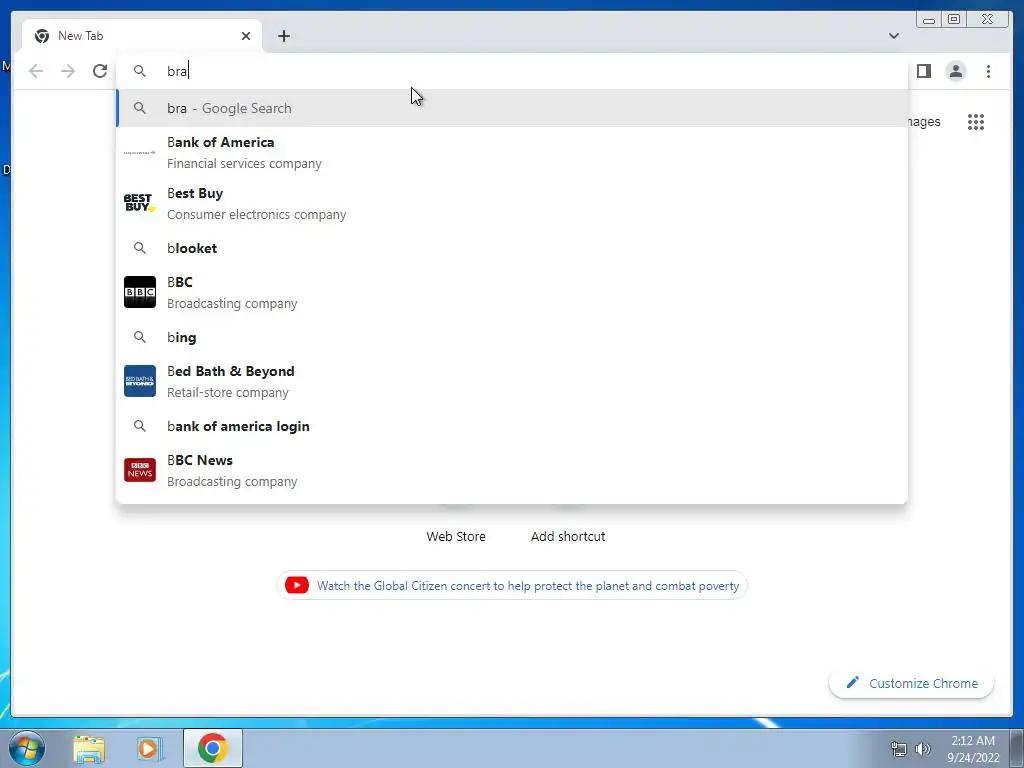Click the magnifier icon beside bing

coord(140,337)
